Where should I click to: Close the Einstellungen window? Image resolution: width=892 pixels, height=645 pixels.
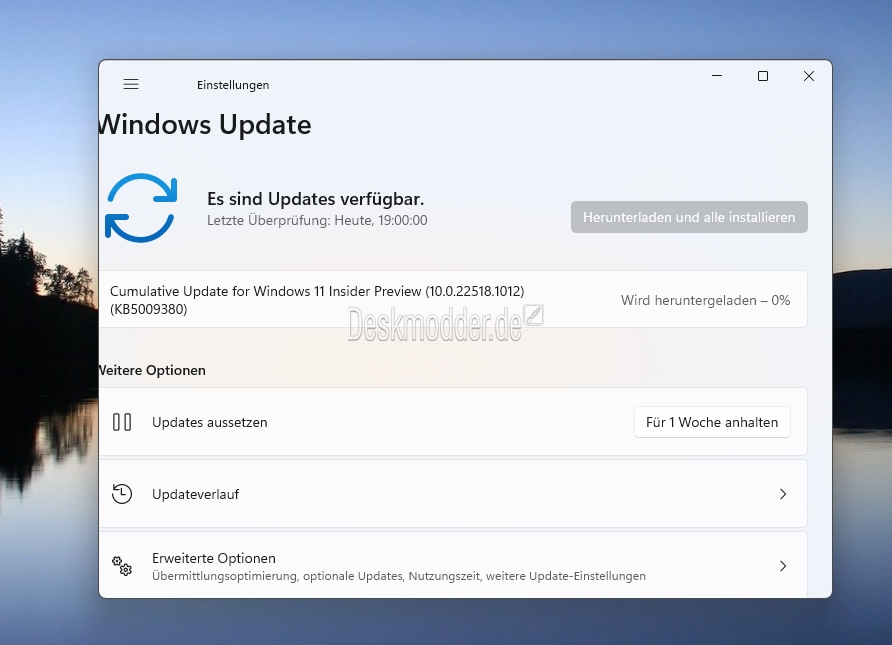[x=809, y=77]
